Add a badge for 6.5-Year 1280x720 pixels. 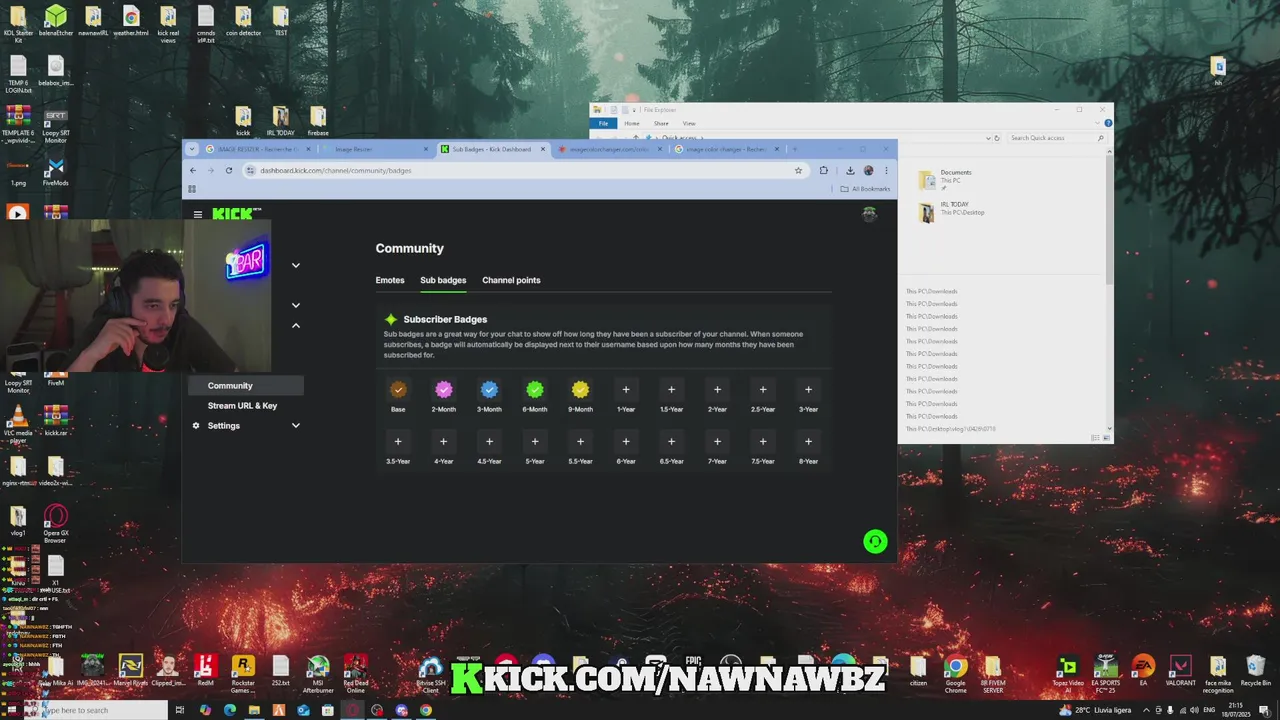point(671,441)
